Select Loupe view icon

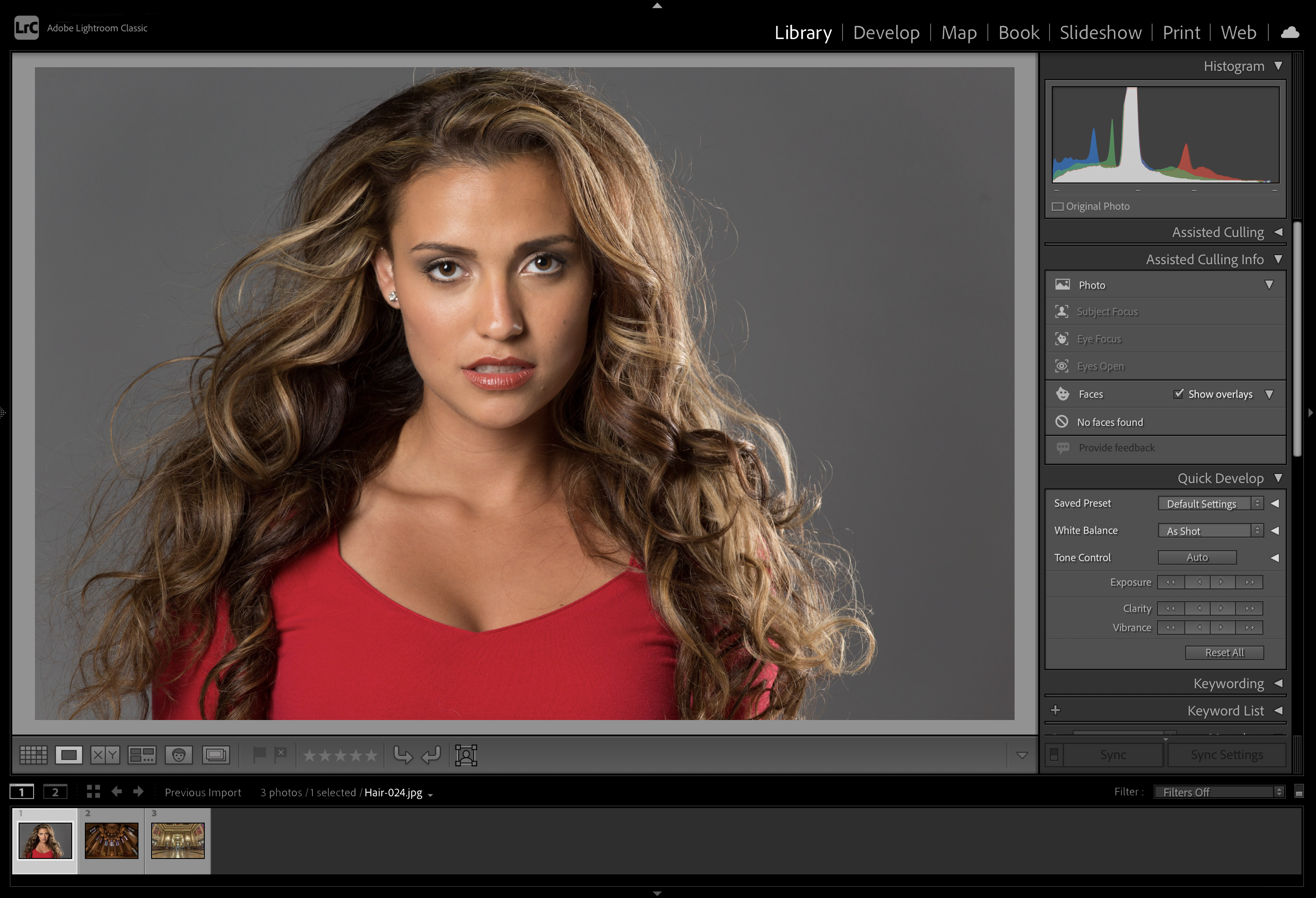pyautogui.click(x=69, y=755)
